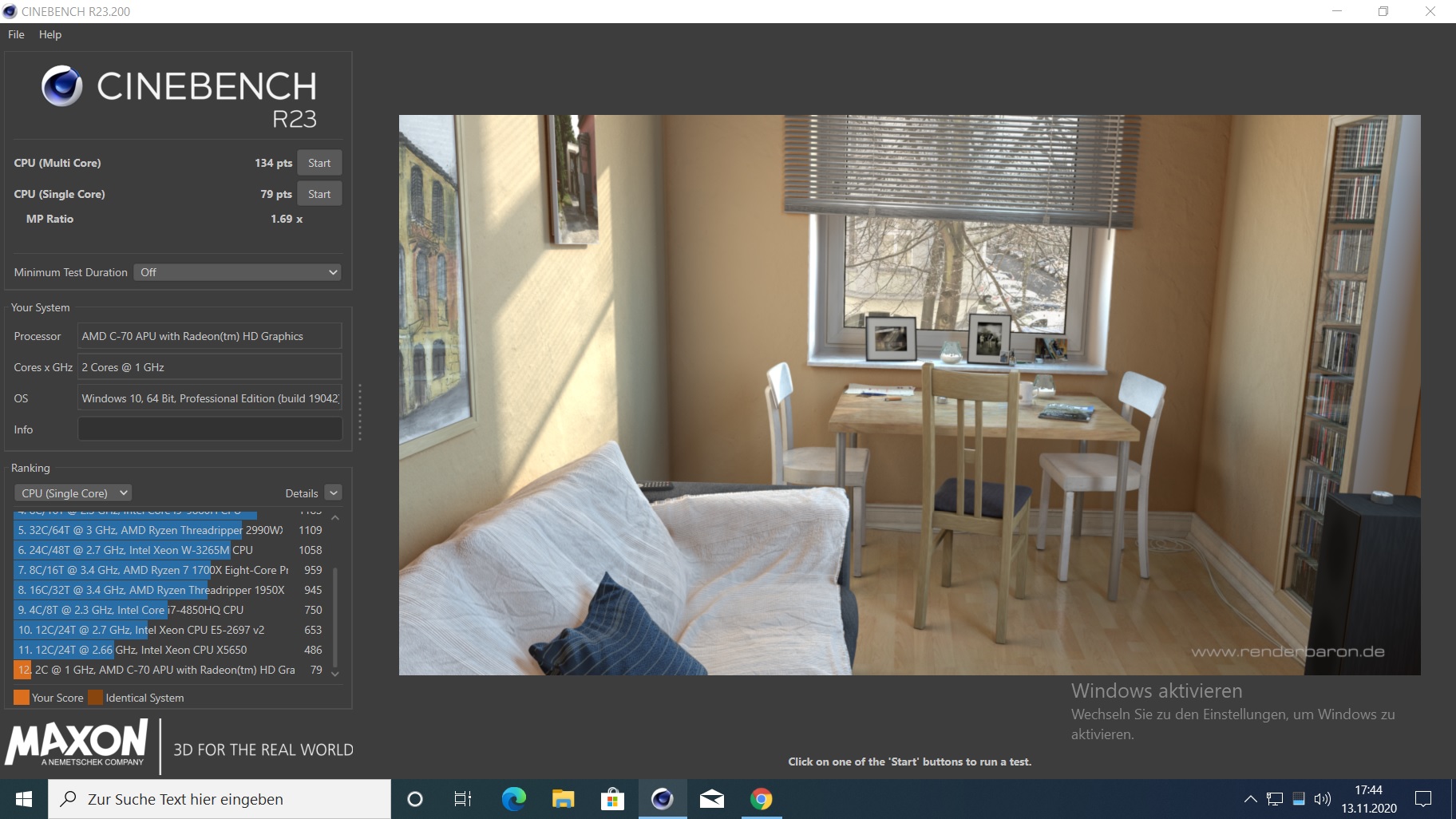Open the Action Center notifications icon

pos(1422,799)
